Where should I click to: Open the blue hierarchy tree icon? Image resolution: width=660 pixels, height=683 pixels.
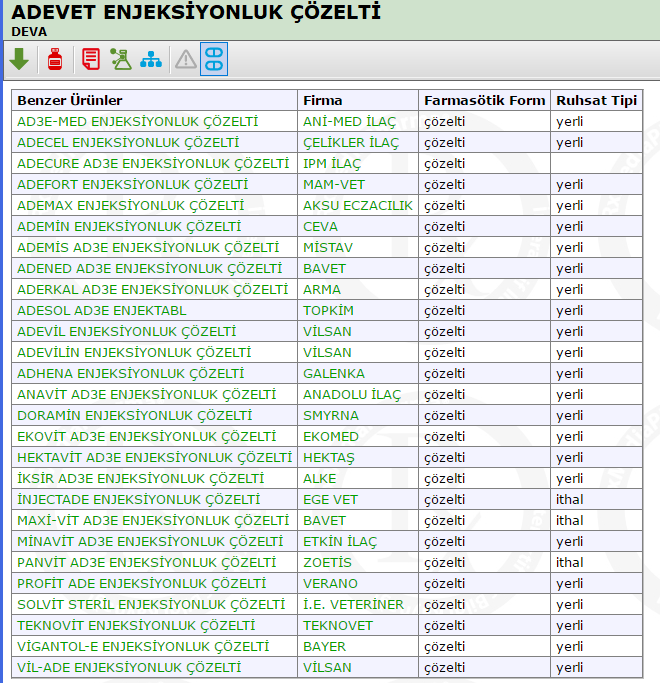coord(151,60)
